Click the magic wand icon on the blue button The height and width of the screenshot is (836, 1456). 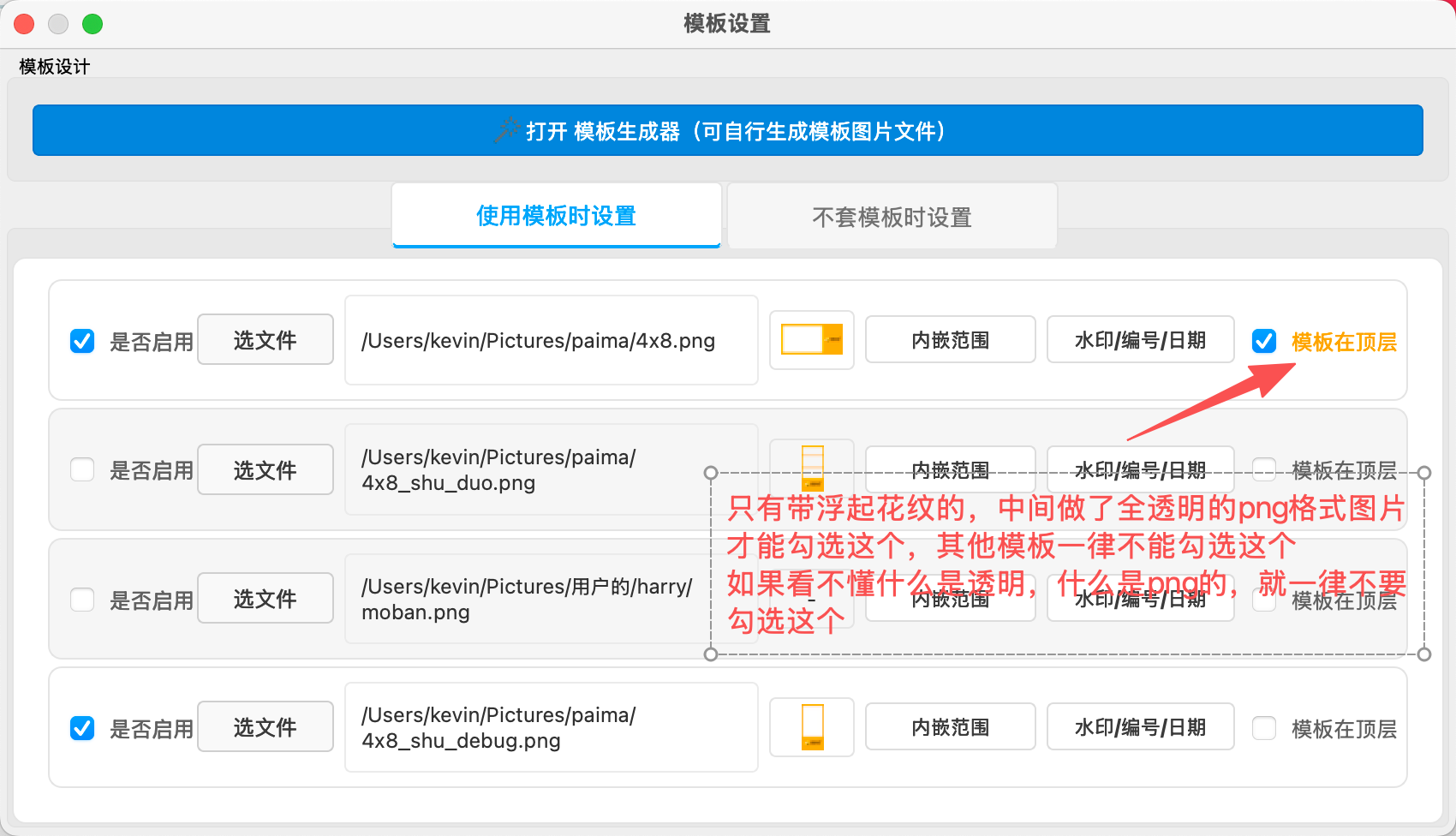pyautogui.click(x=506, y=130)
